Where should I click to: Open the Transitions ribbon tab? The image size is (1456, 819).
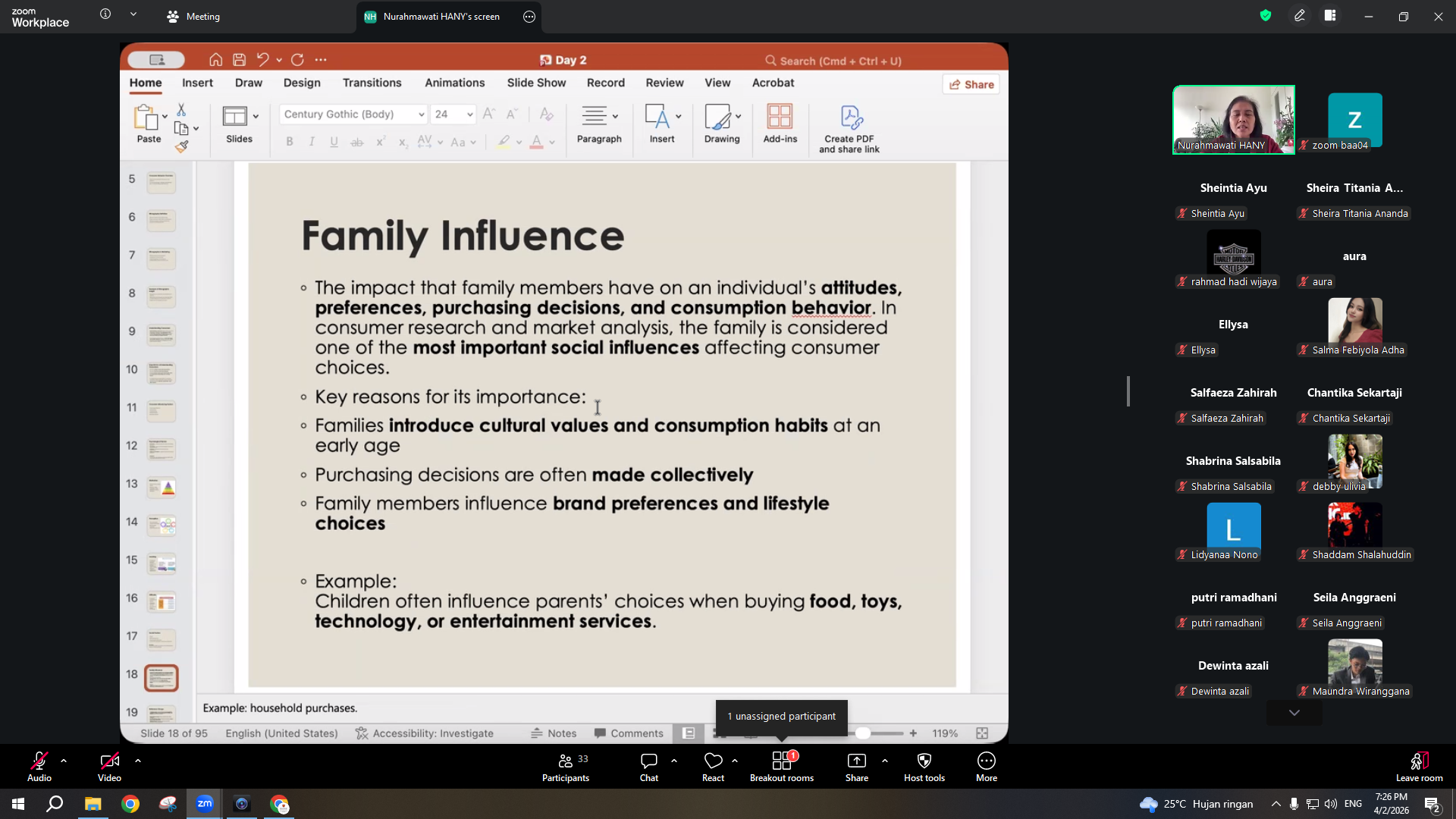(x=372, y=83)
